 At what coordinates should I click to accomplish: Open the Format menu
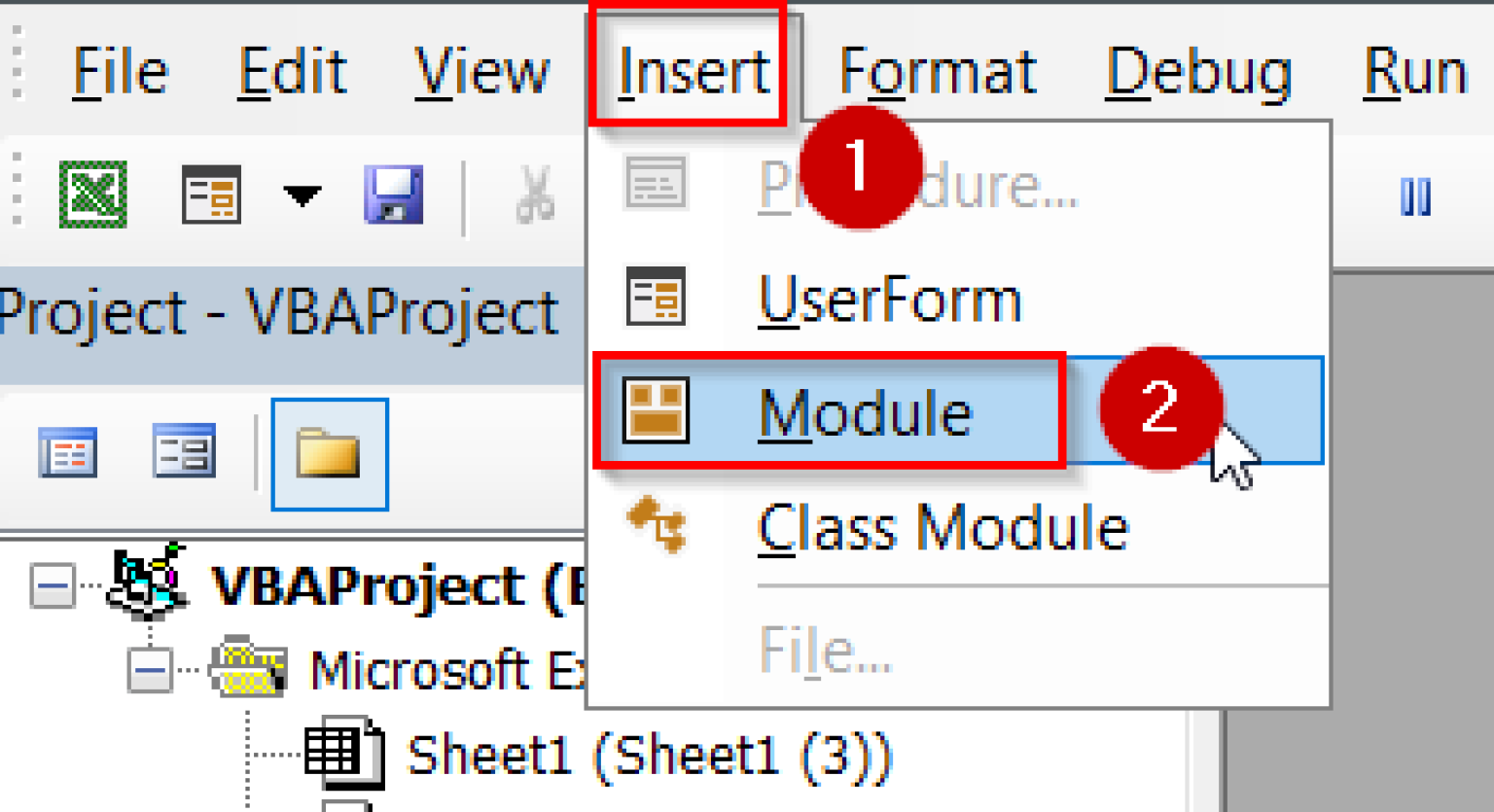[x=939, y=68]
